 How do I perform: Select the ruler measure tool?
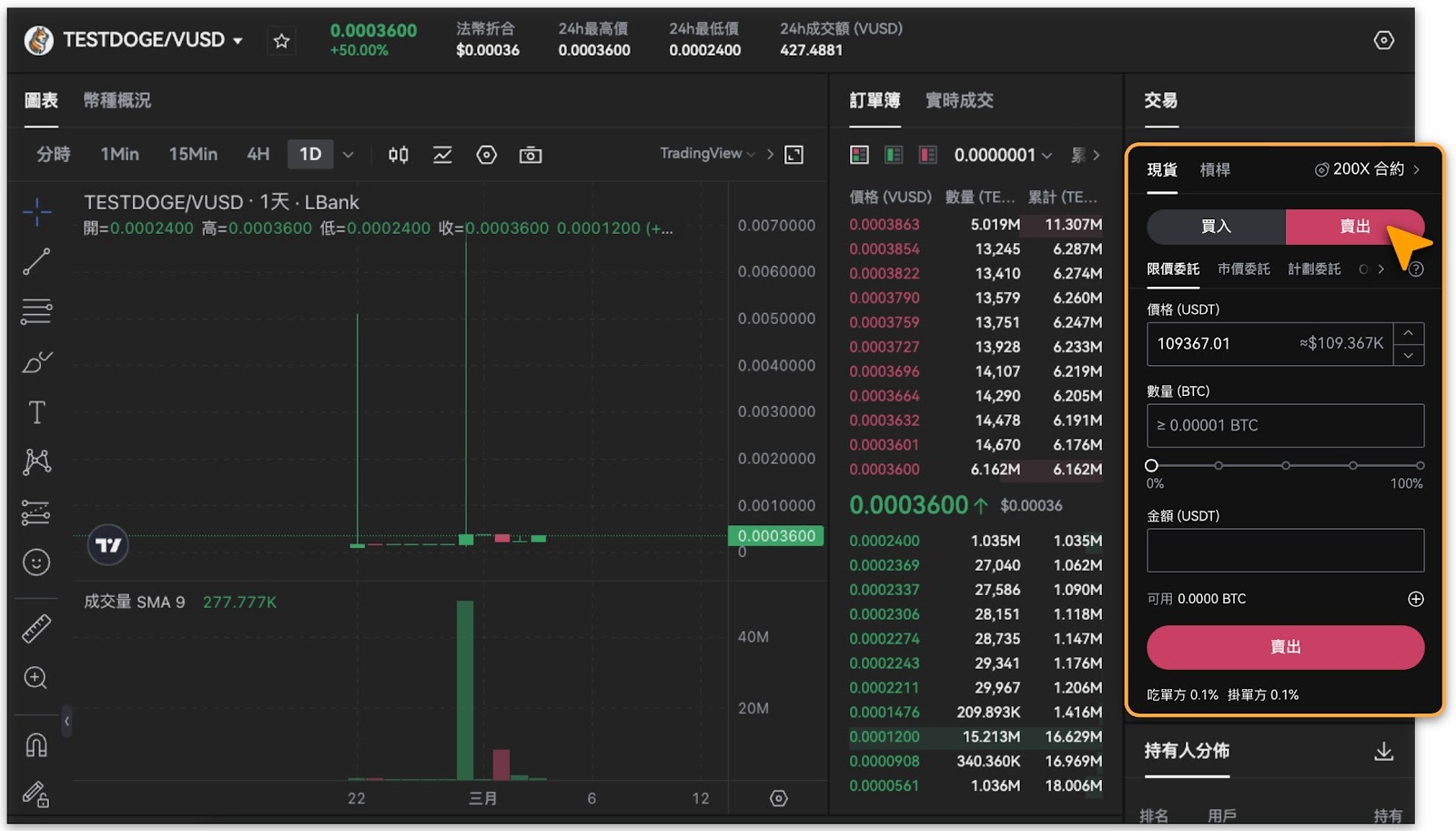[36, 629]
